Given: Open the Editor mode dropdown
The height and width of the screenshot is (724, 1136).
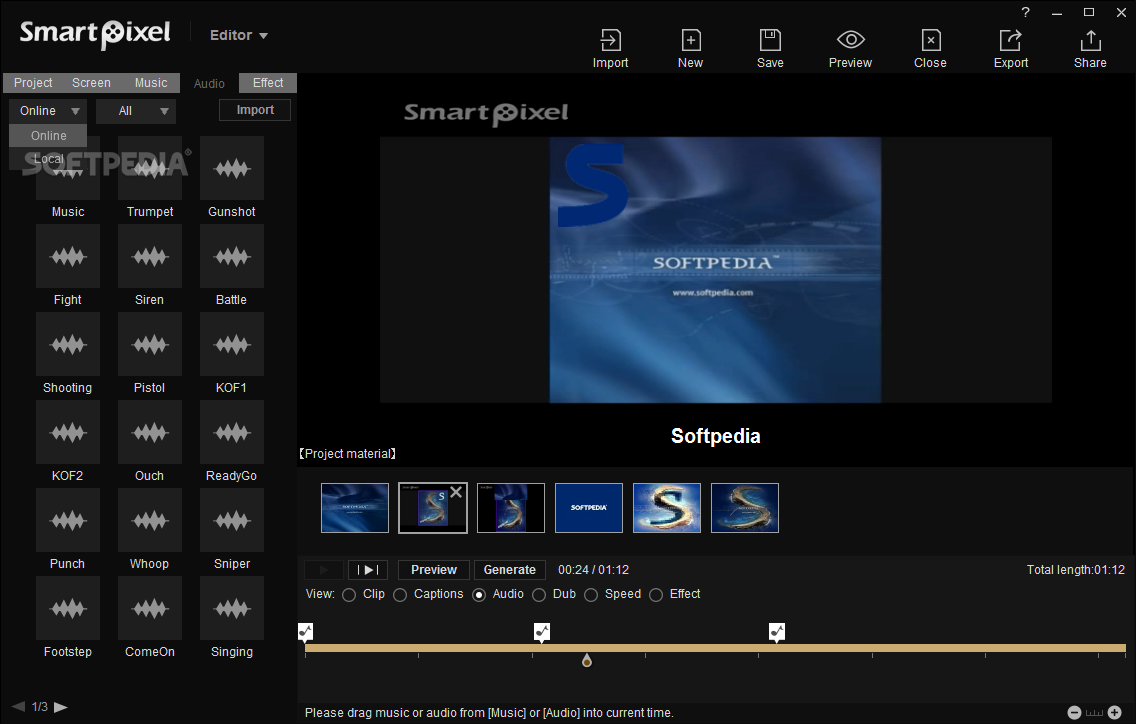Looking at the screenshot, I should [x=238, y=35].
